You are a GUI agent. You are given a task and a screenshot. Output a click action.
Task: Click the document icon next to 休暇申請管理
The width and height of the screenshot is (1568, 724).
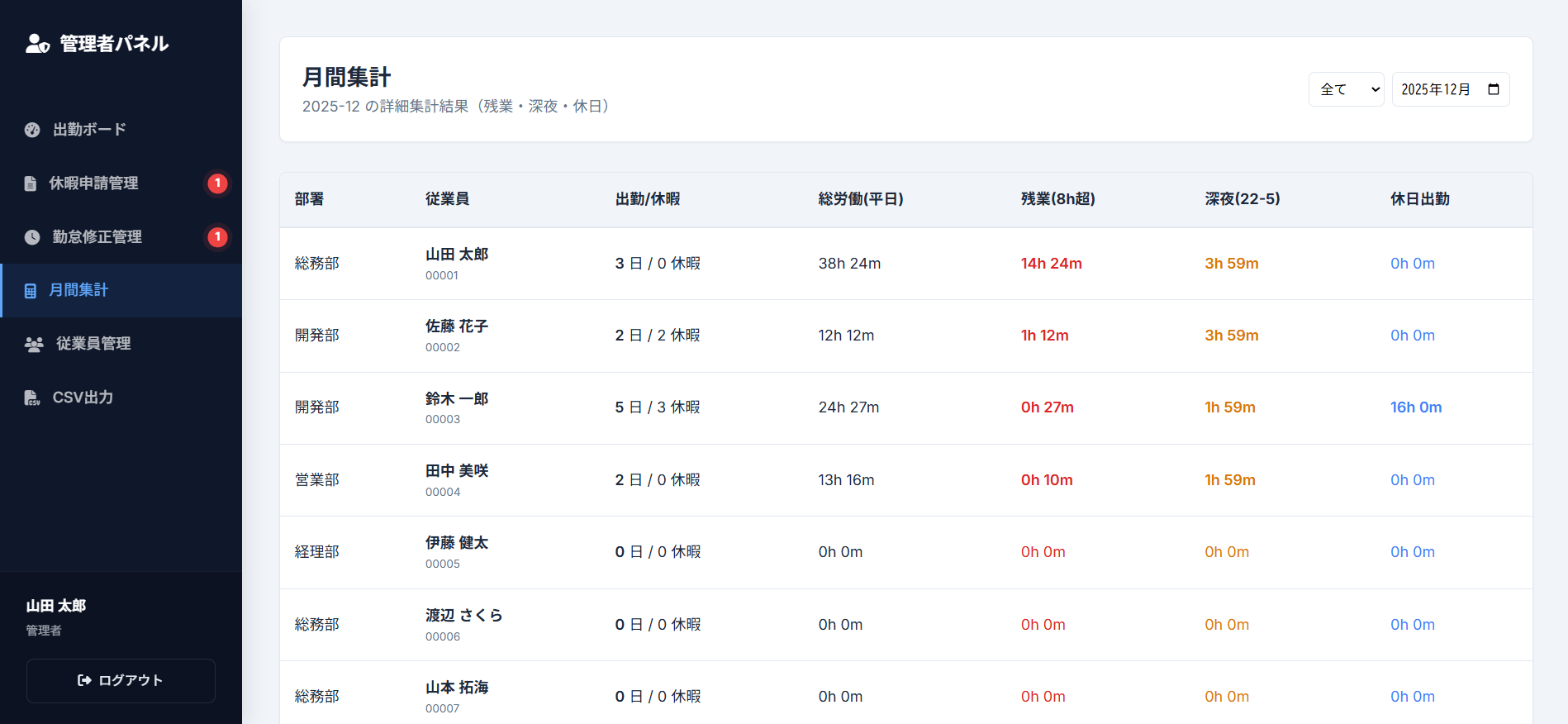click(x=31, y=183)
